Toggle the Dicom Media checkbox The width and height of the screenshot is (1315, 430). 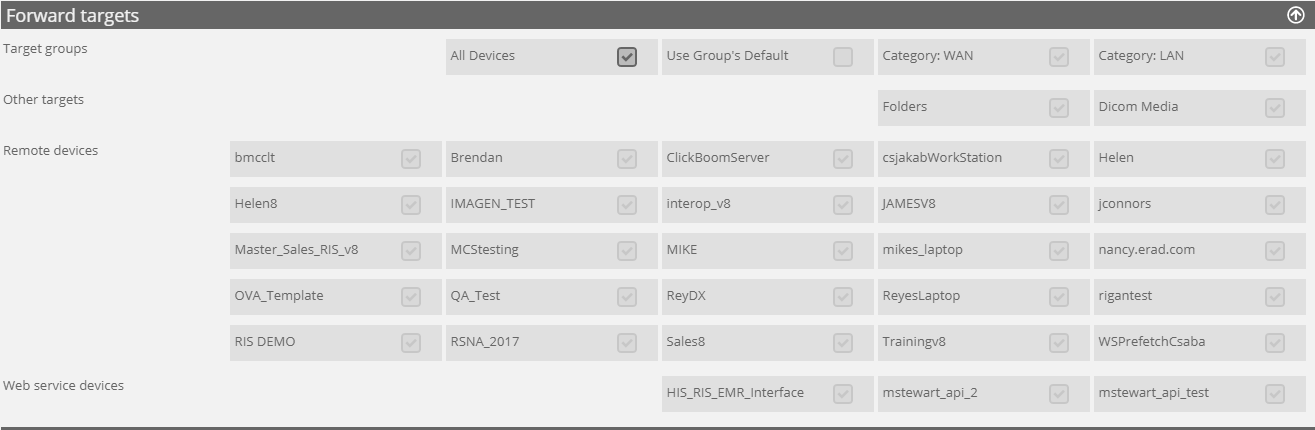pyautogui.click(x=1275, y=107)
